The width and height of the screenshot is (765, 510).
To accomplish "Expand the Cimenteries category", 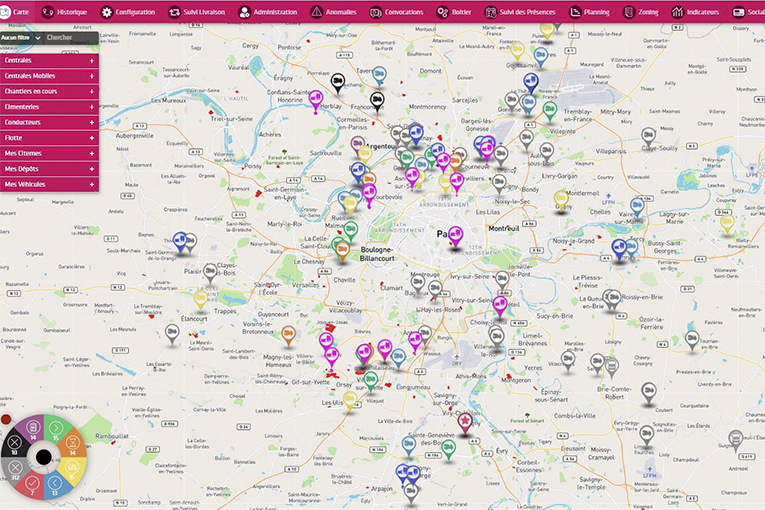I will [x=49, y=107].
